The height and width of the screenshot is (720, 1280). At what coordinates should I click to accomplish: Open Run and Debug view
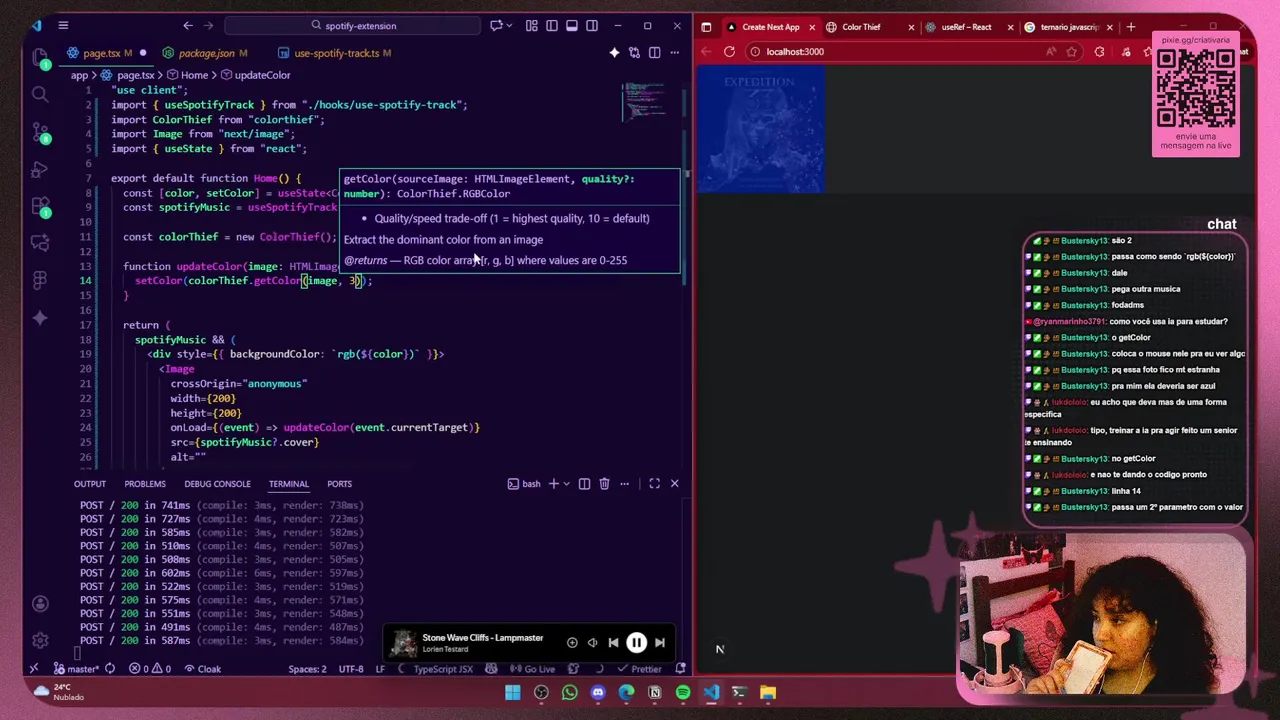pyautogui.click(x=40, y=169)
